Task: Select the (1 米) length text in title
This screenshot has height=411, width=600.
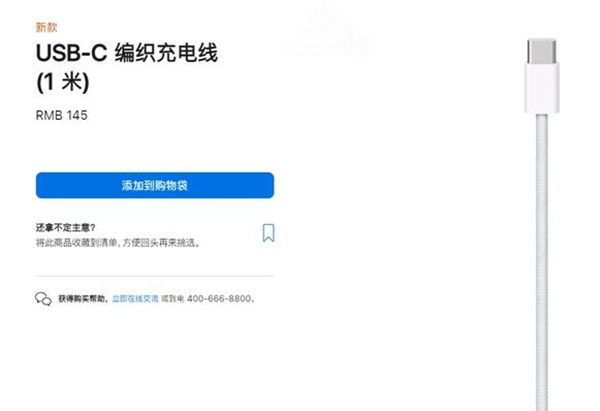Action: tap(63, 82)
